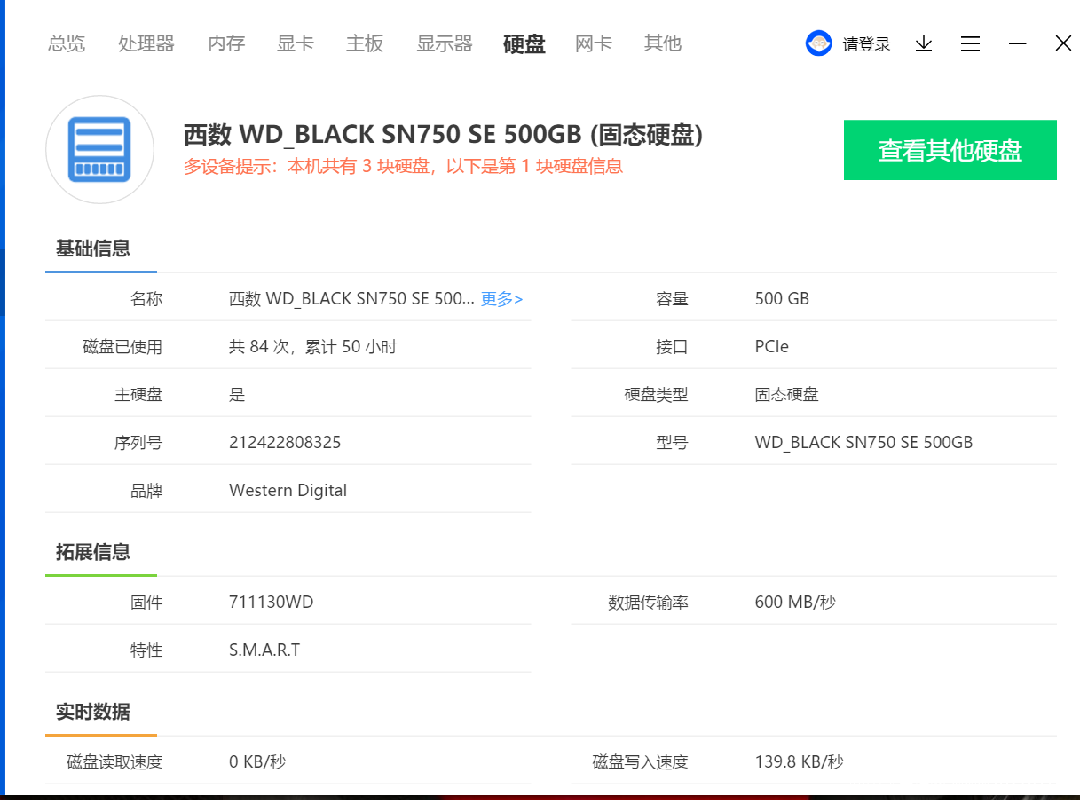Click the feature value S.M.A.R.T

[264, 650]
